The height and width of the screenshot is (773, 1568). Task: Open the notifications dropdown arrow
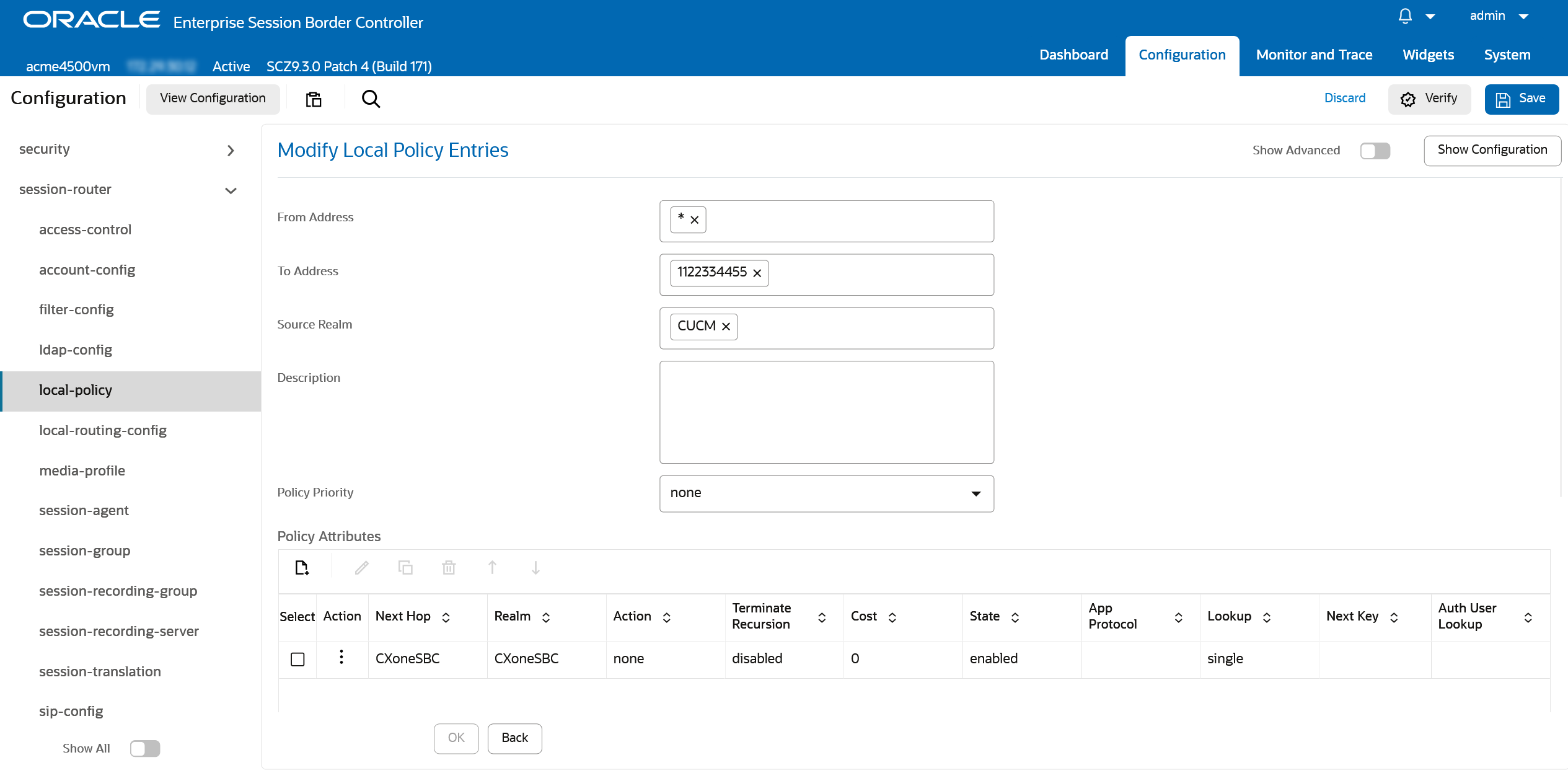[x=1430, y=17]
